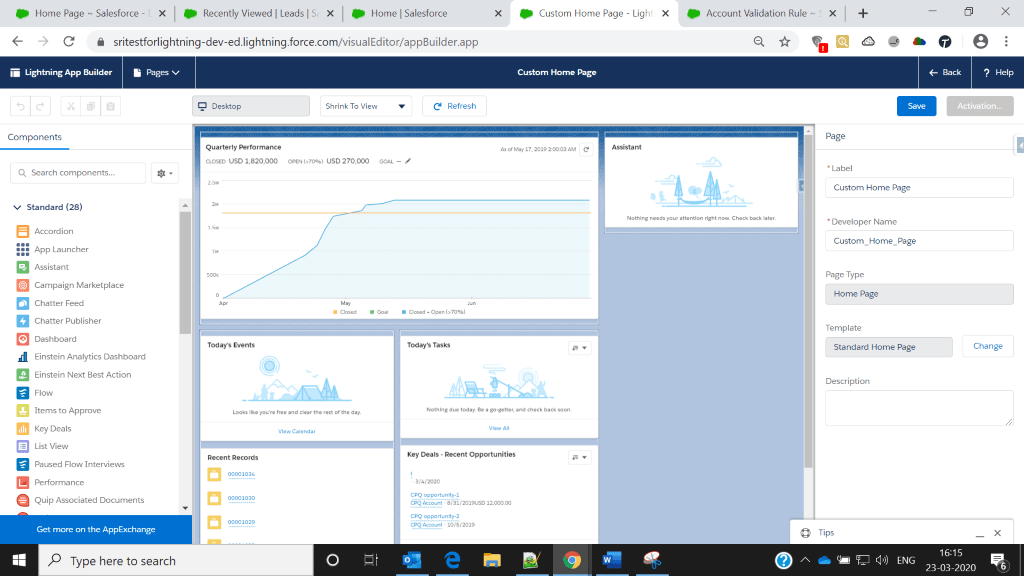Switch to the Account Validation Rule browser tab
The height and width of the screenshot is (576, 1024).
762,14
